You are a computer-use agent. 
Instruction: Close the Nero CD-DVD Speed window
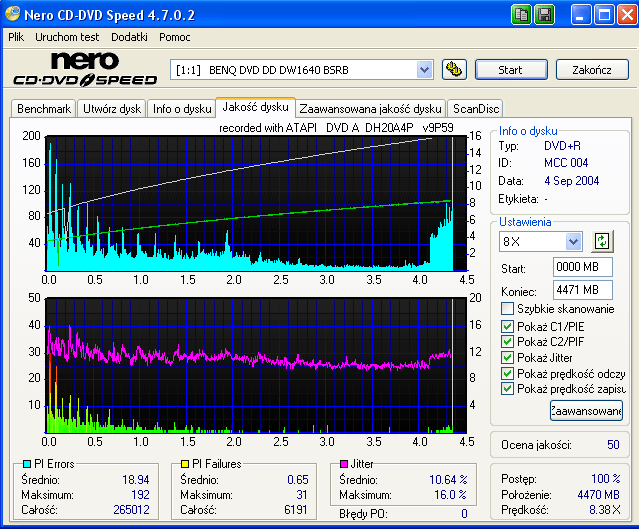[x=627, y=15]
